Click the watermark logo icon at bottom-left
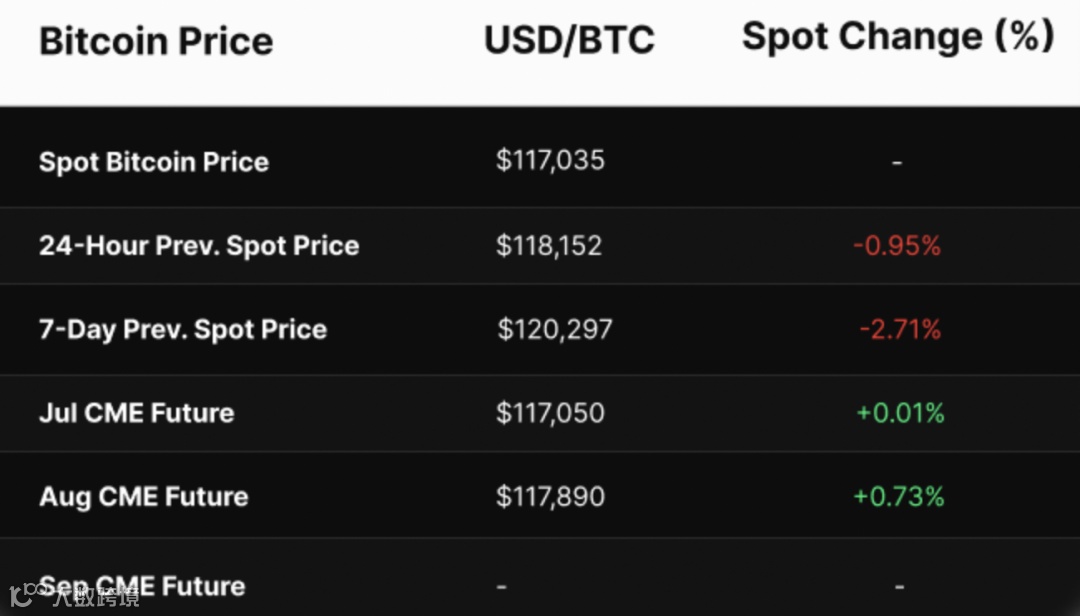 click(20, 596)
